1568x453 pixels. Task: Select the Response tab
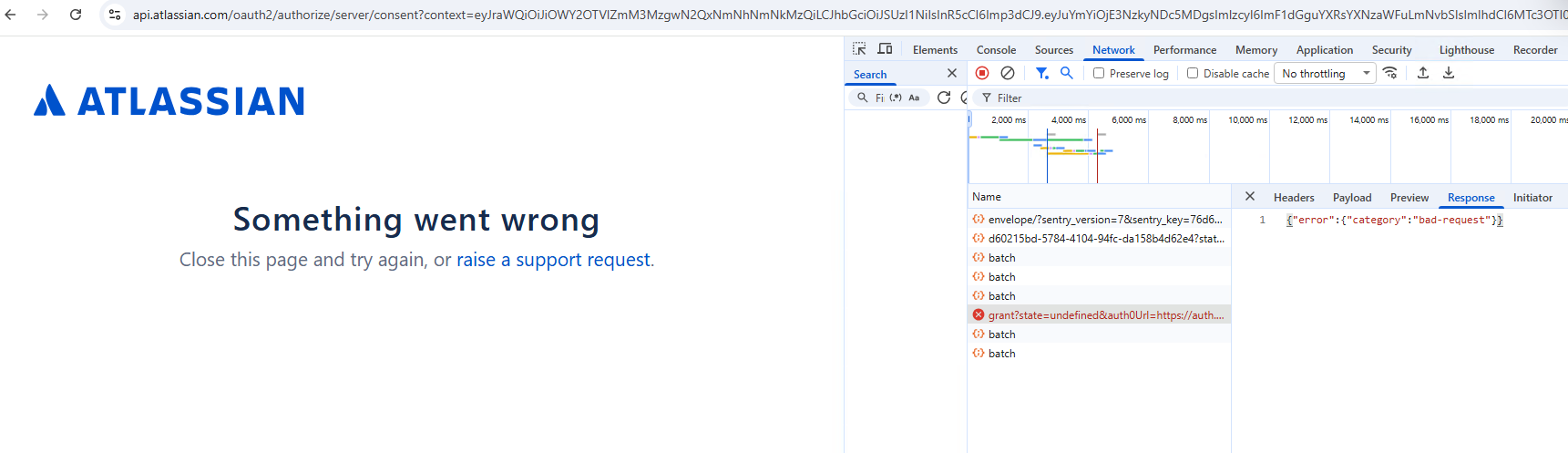point(1471,198)
